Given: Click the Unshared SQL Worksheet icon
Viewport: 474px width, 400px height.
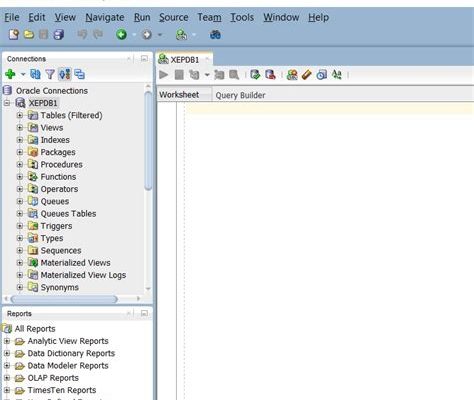Looking at the screenshot, I should coord(292,74).
